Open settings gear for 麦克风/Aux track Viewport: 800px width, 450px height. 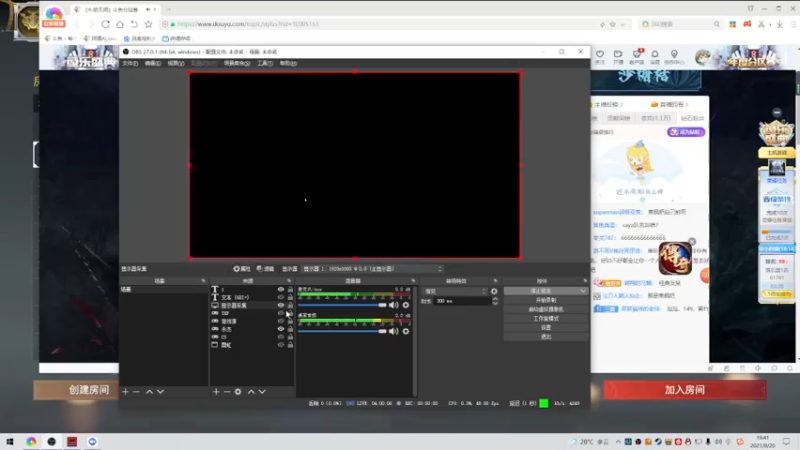[x=406, y=305]
